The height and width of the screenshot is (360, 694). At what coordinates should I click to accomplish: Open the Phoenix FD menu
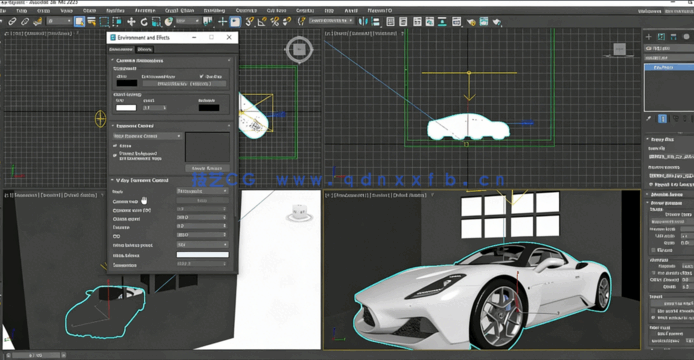[x=380, y=10]
